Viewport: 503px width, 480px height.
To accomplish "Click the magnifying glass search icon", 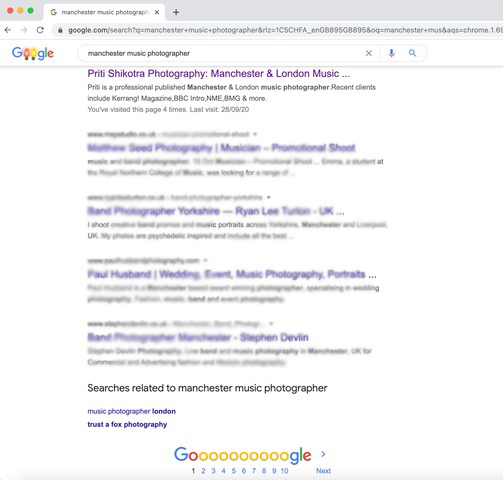I will [412, 53].
